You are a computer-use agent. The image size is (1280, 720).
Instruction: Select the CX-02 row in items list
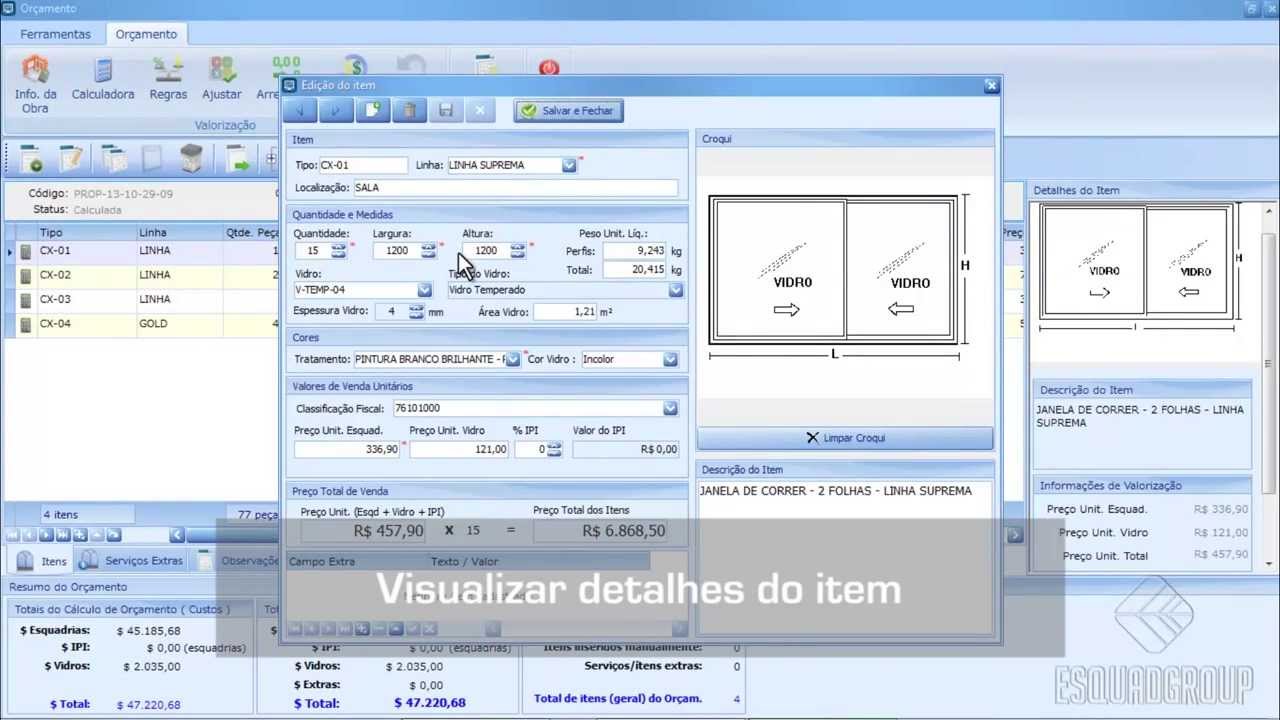143,275
